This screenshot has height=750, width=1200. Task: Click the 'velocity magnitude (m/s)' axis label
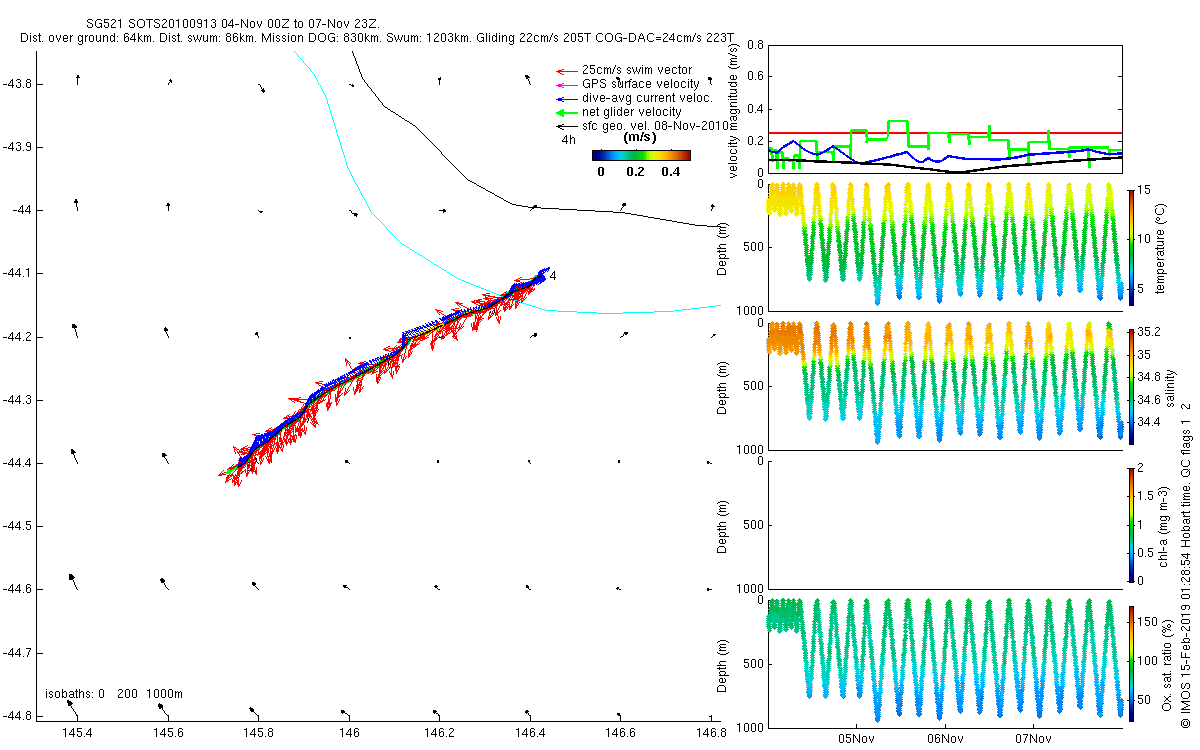734,110
